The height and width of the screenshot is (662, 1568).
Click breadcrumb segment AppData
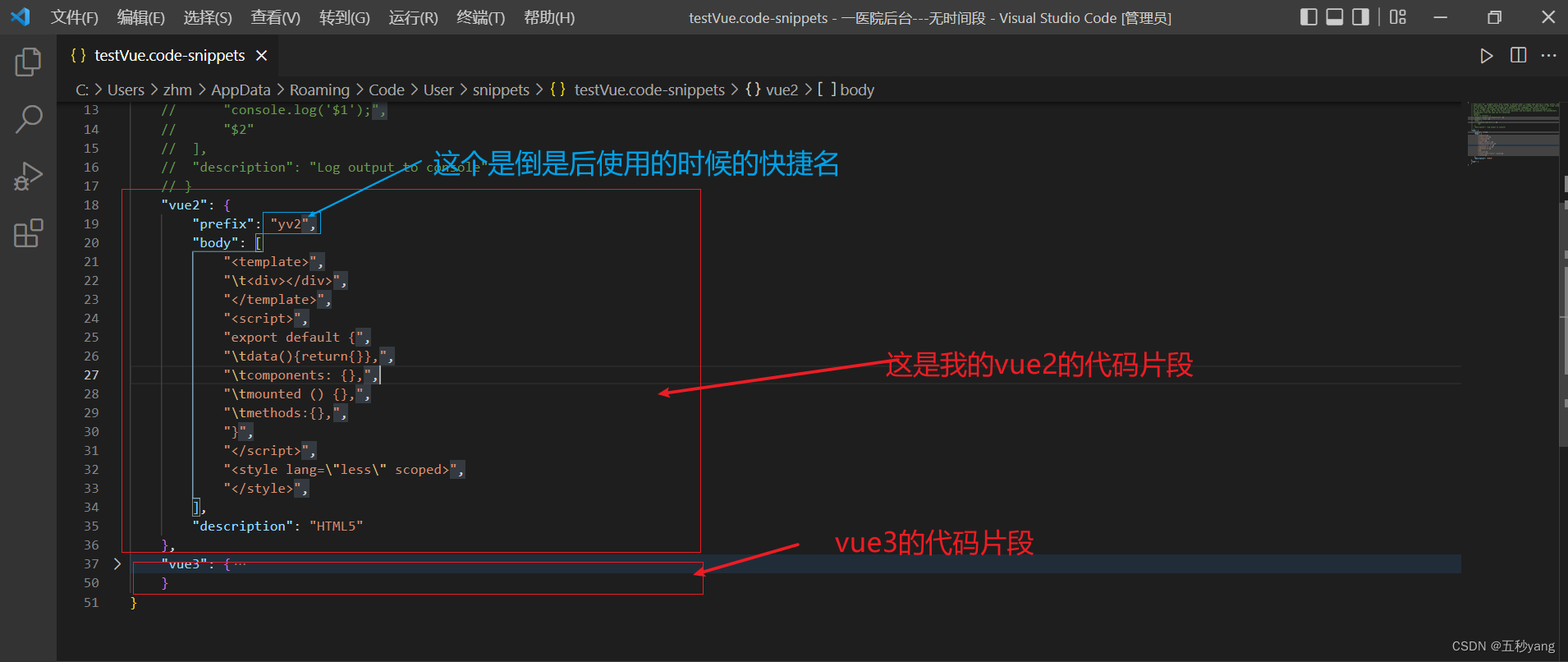coord(241,90)
